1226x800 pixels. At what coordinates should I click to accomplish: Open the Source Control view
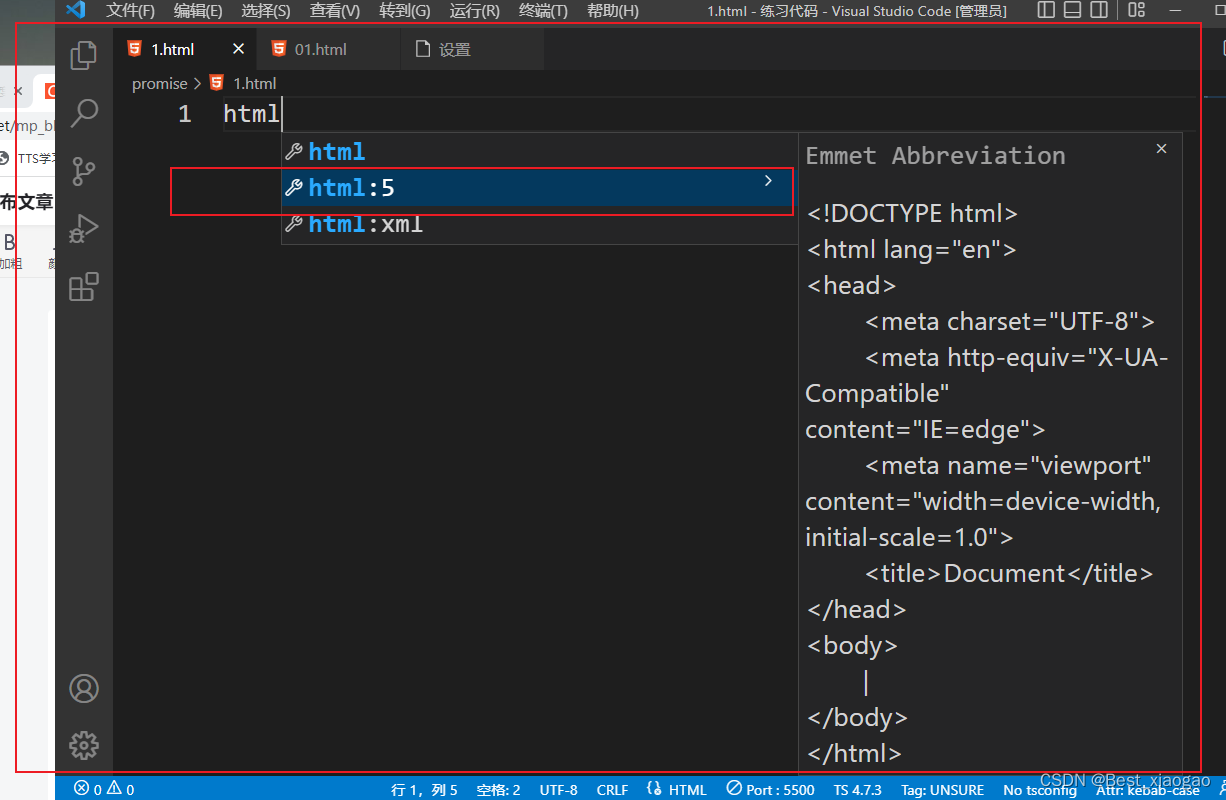pos(84,171)
